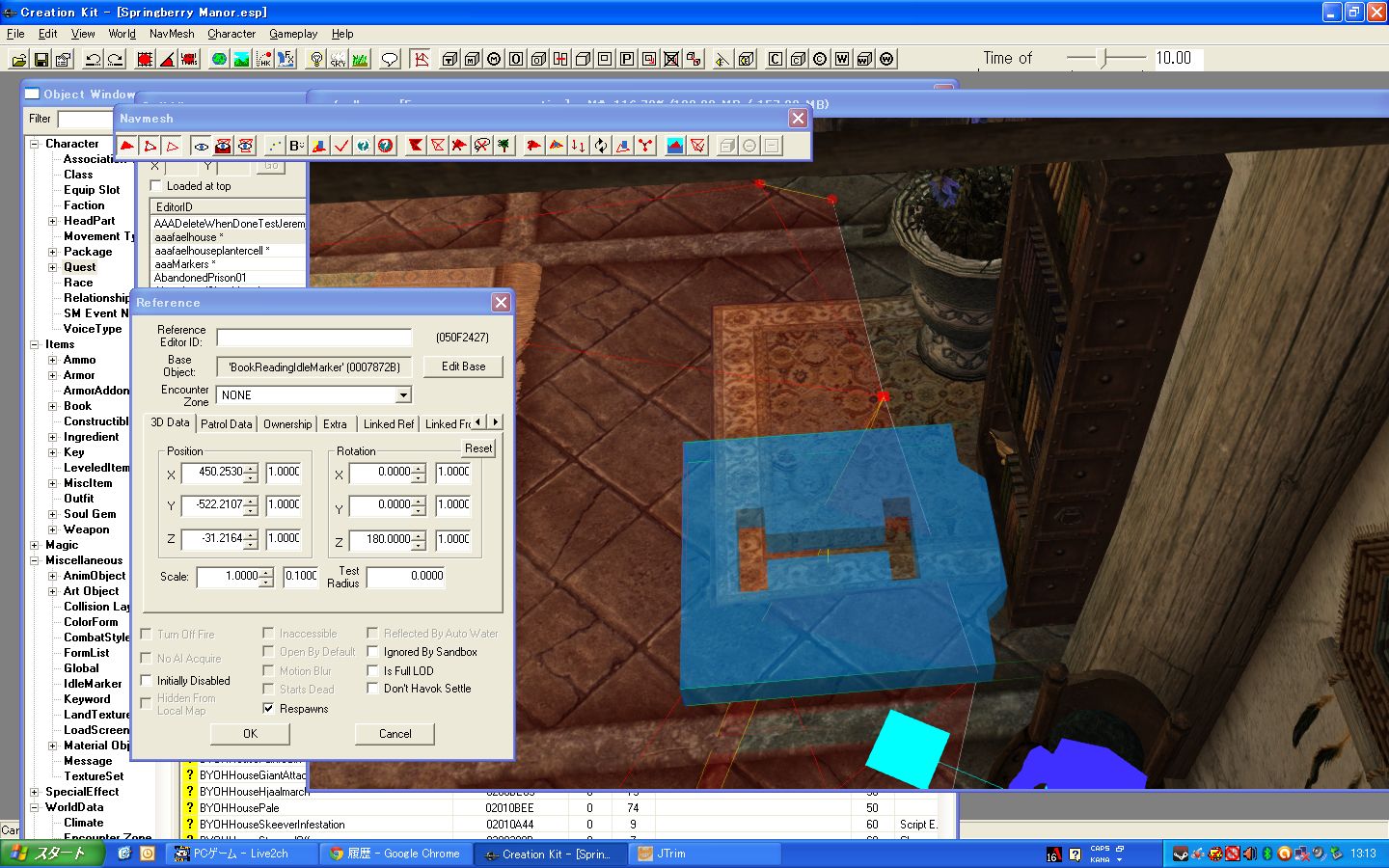1389x868 pixels.
Task: Switch to the Patrol Data tab
Action: (227, 423)
